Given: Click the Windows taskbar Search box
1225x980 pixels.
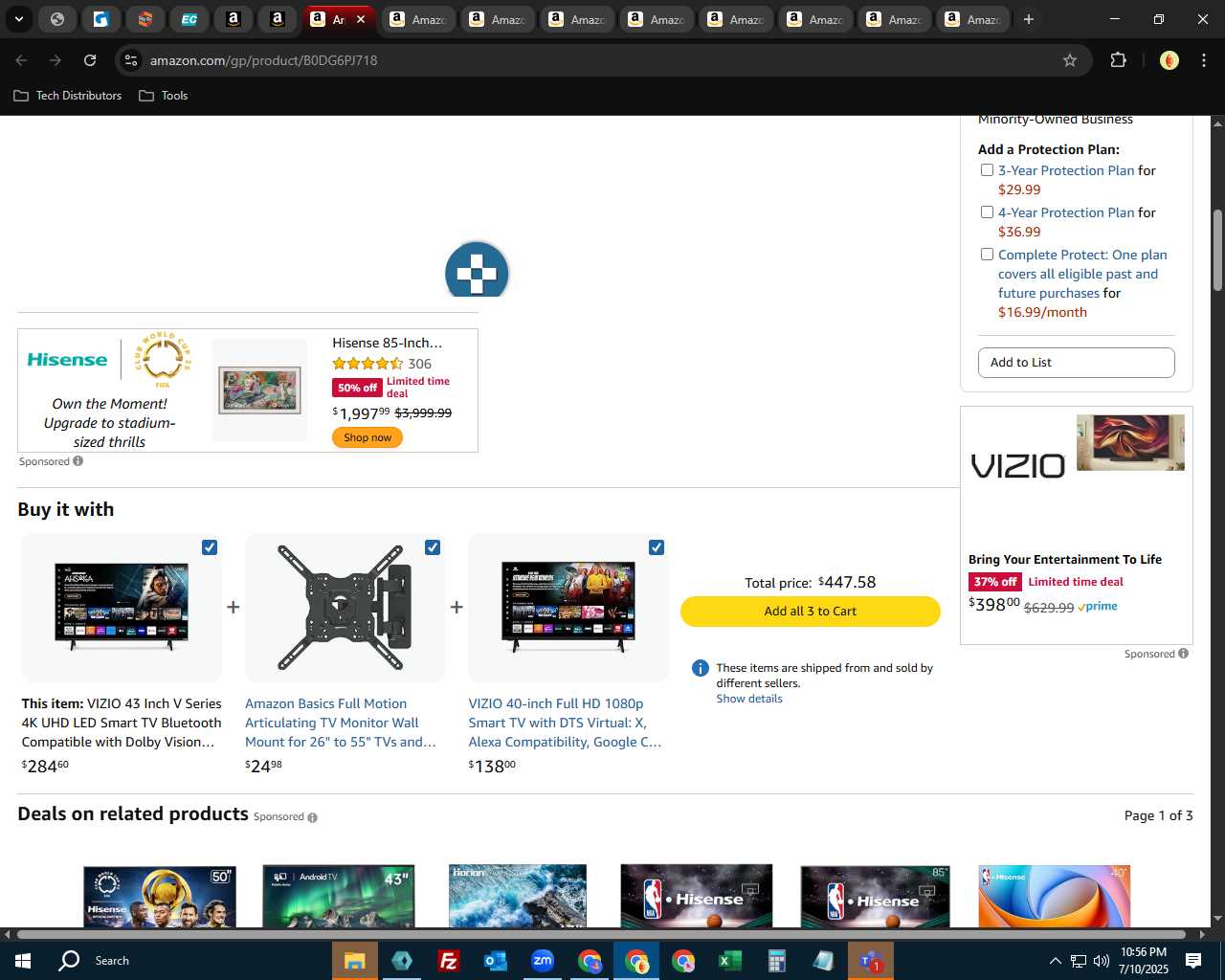Looking at the screenshot, I should pos(112,961).
